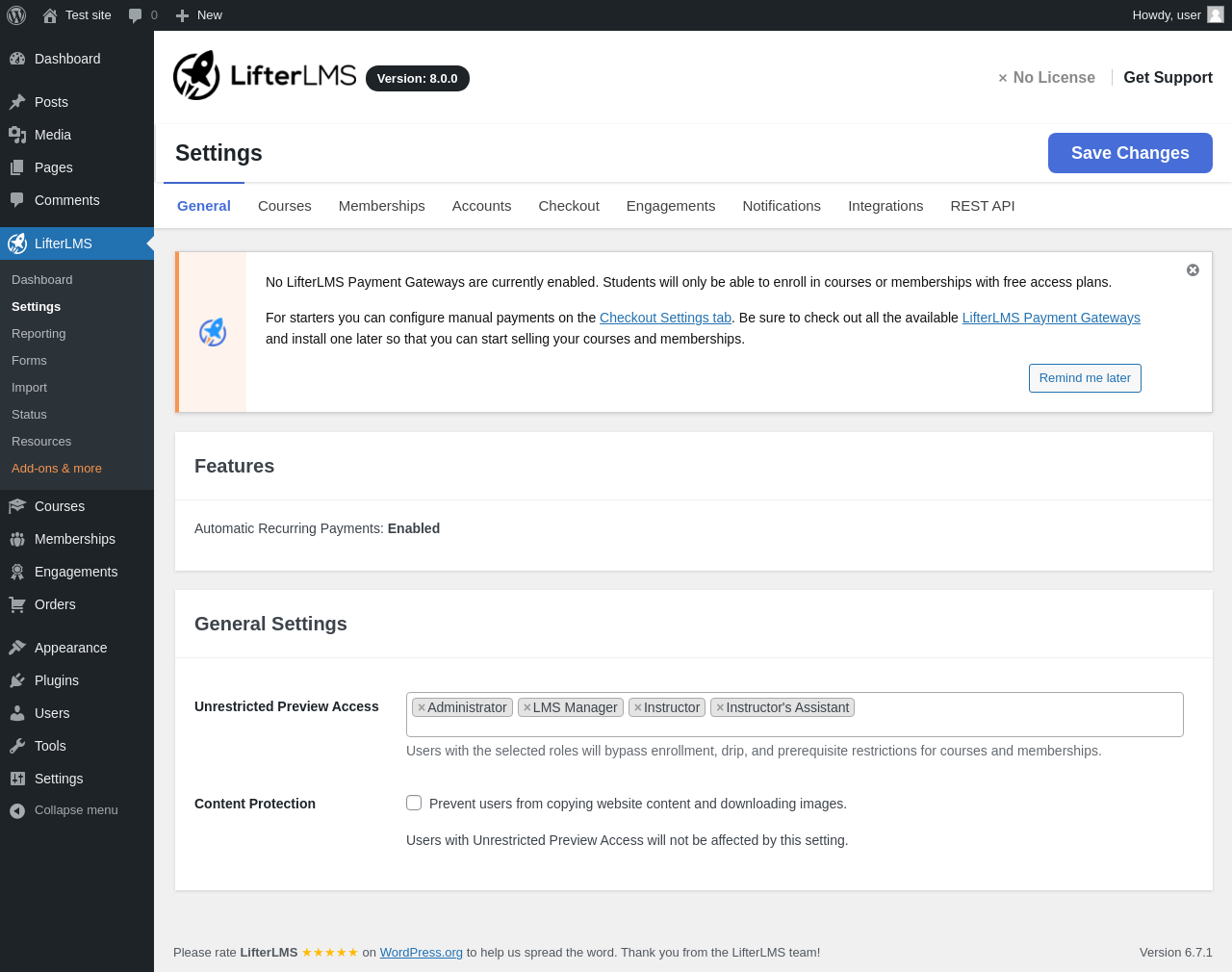Click the Content Protection label
1232x972 pixels.
[x=255, y=804]
